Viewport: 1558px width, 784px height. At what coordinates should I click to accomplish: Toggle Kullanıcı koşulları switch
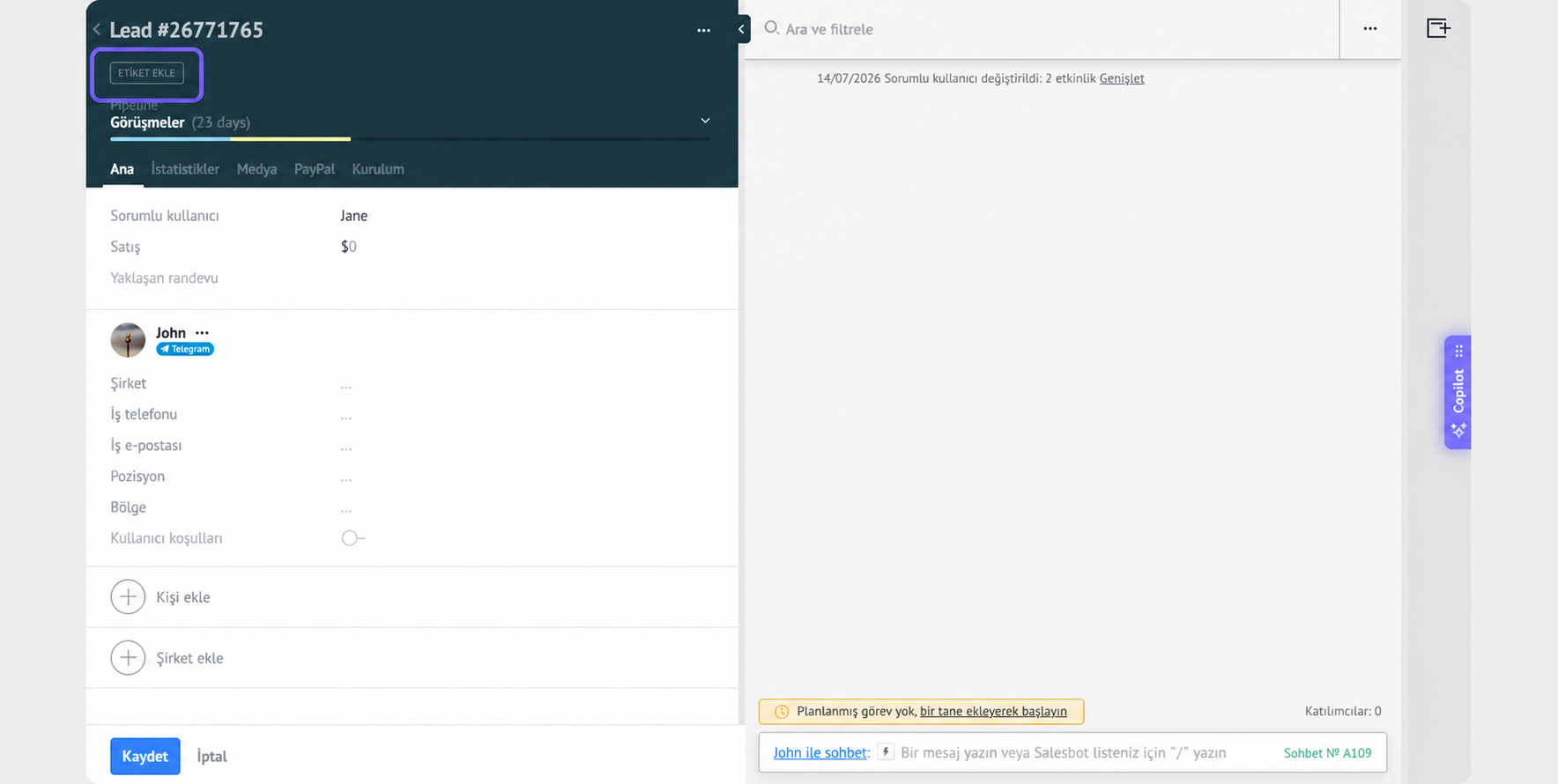point(352,538)
